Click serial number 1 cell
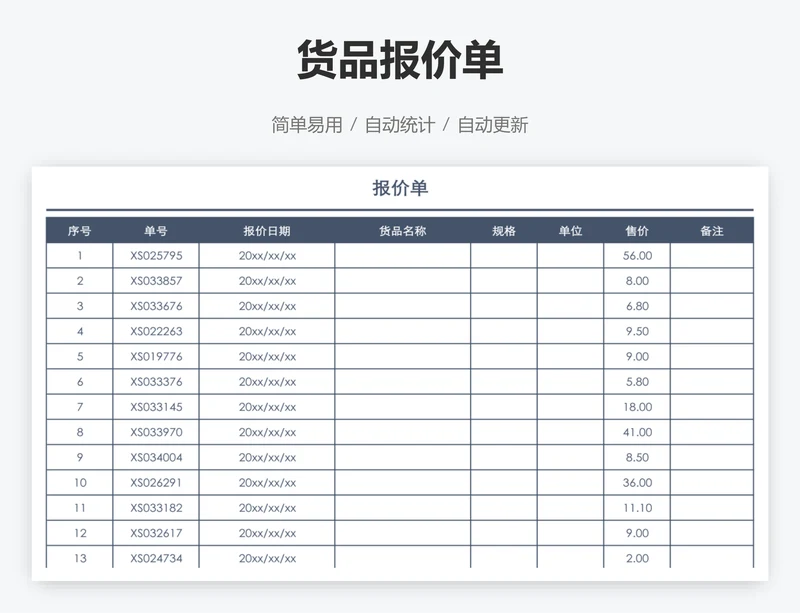Screen dimensions: 800x613 point(80,256)
